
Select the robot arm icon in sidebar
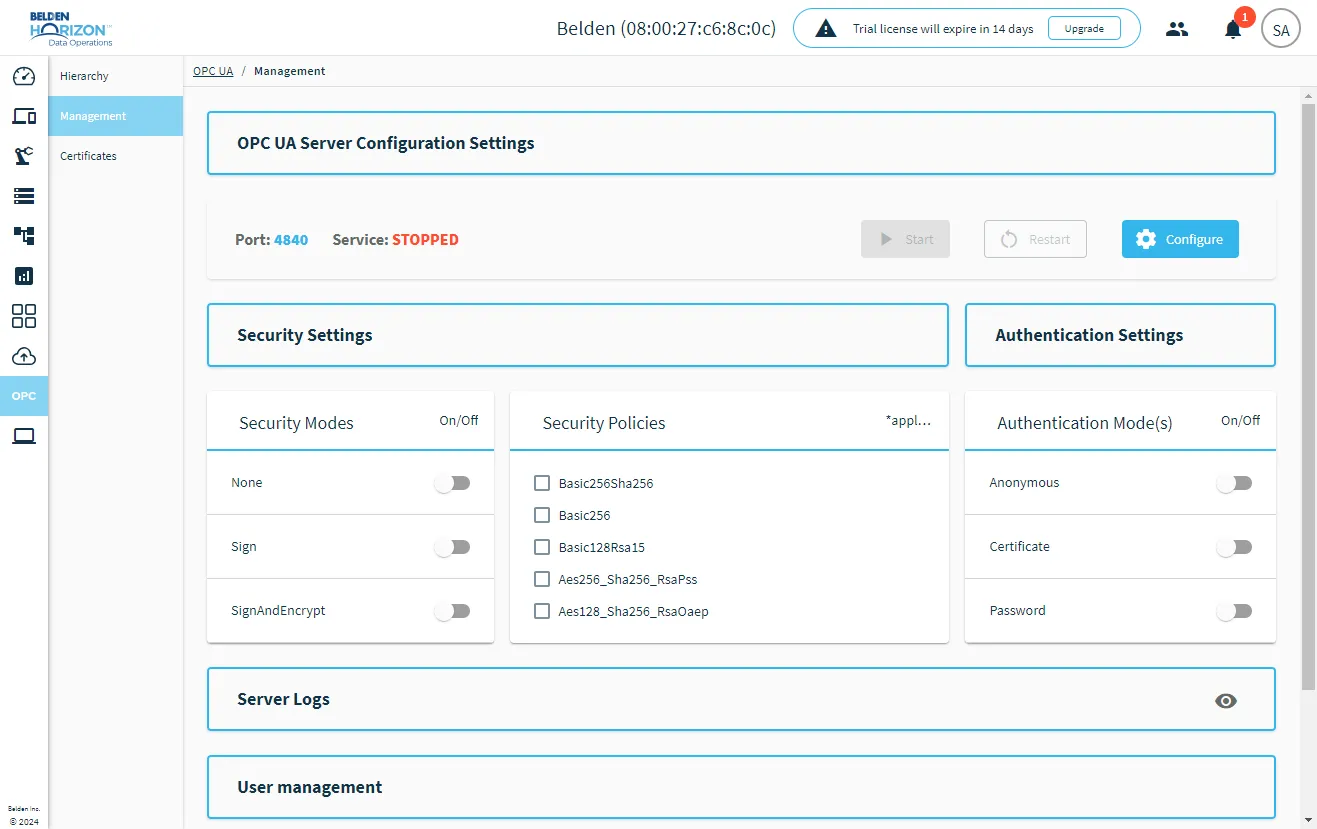point(24,156)
